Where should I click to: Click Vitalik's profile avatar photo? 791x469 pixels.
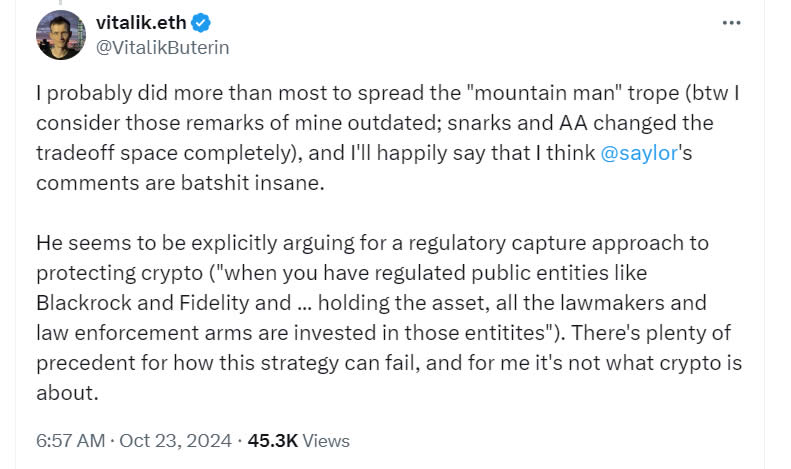[61, 34]
